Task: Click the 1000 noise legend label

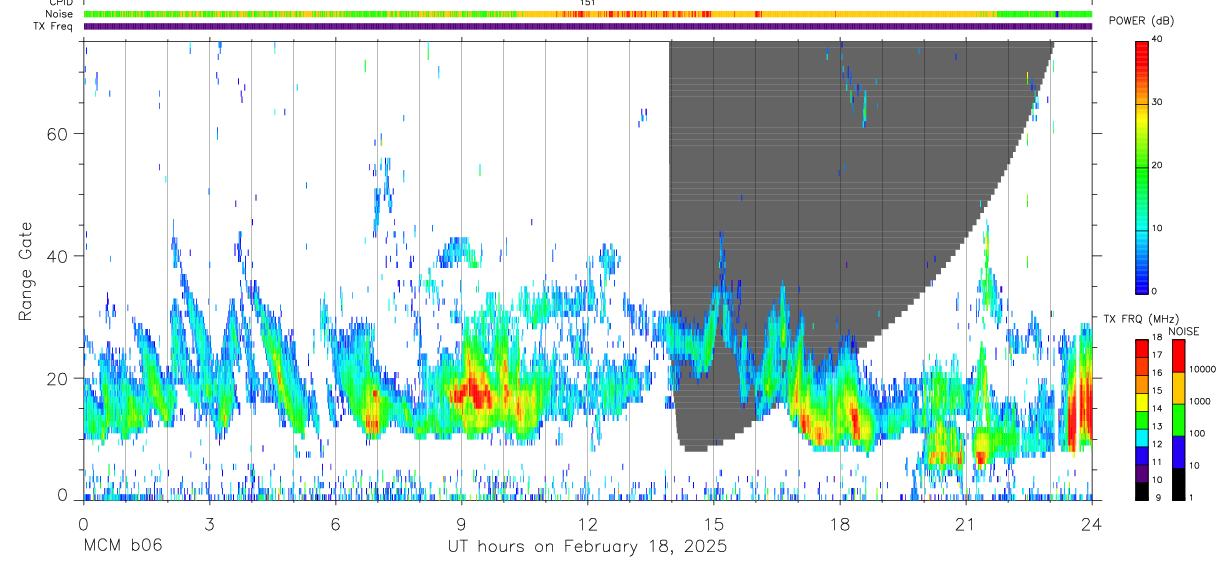Action: click(1200, 401)
